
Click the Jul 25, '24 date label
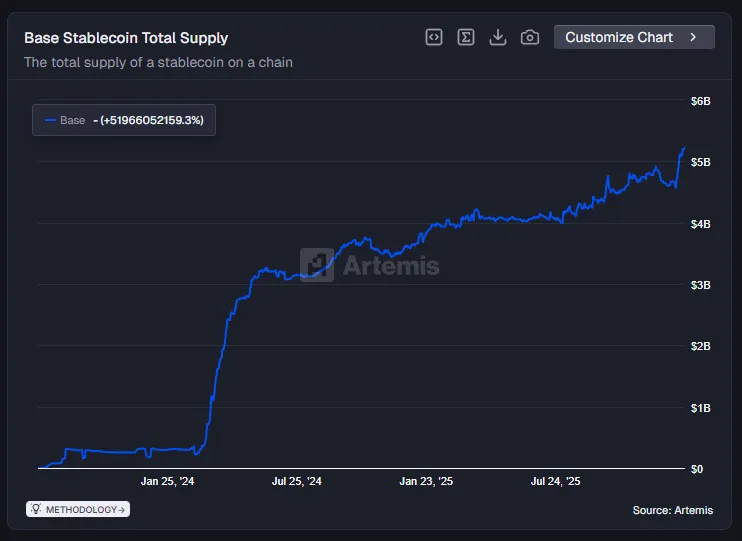(297, 481)
